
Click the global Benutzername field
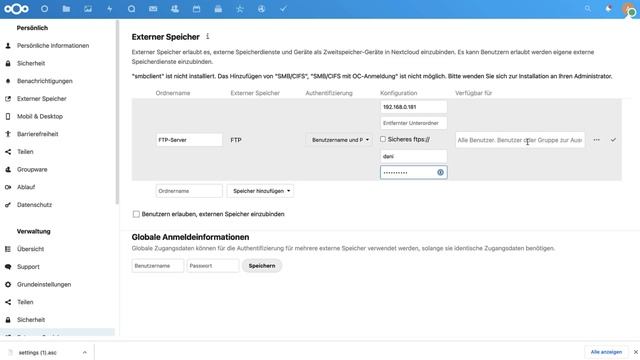click(158, 266)
